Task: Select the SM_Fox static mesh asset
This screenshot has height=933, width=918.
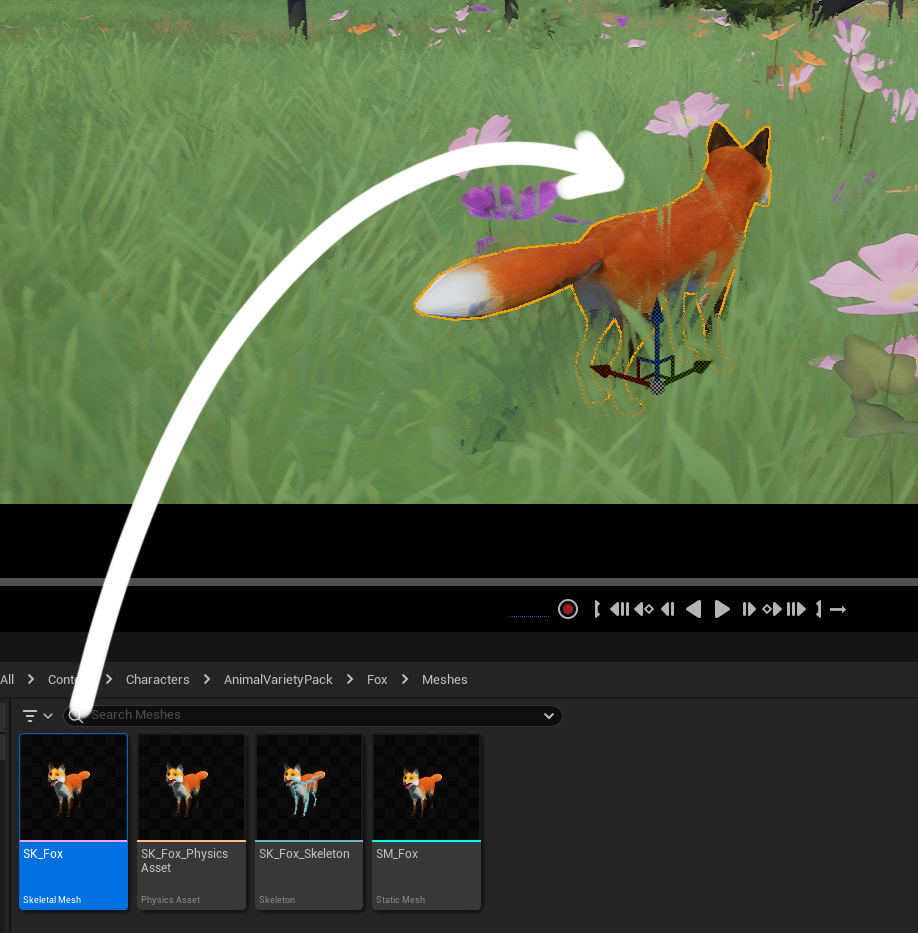Action: pos(426,790)
